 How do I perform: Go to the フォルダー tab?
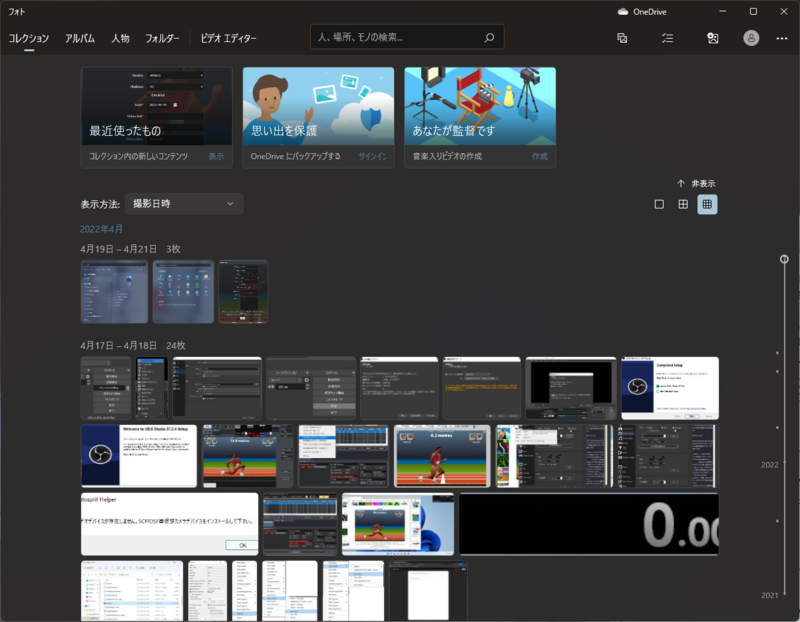162,38
